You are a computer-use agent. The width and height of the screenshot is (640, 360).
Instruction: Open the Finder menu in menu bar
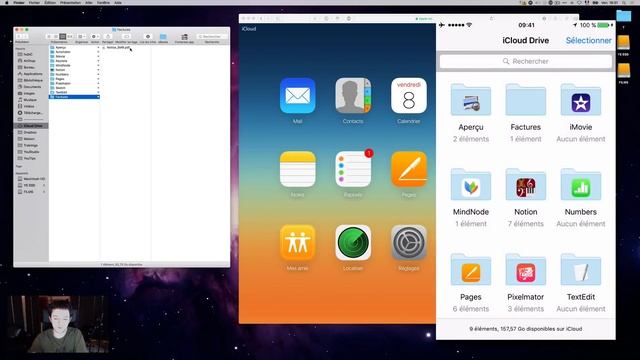[19, 2]
